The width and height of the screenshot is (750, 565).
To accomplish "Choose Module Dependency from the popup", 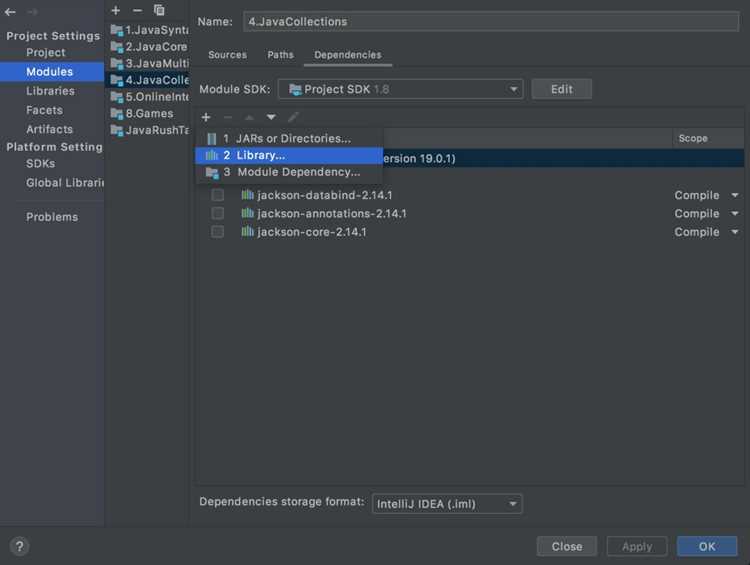I will coord(289,172).
